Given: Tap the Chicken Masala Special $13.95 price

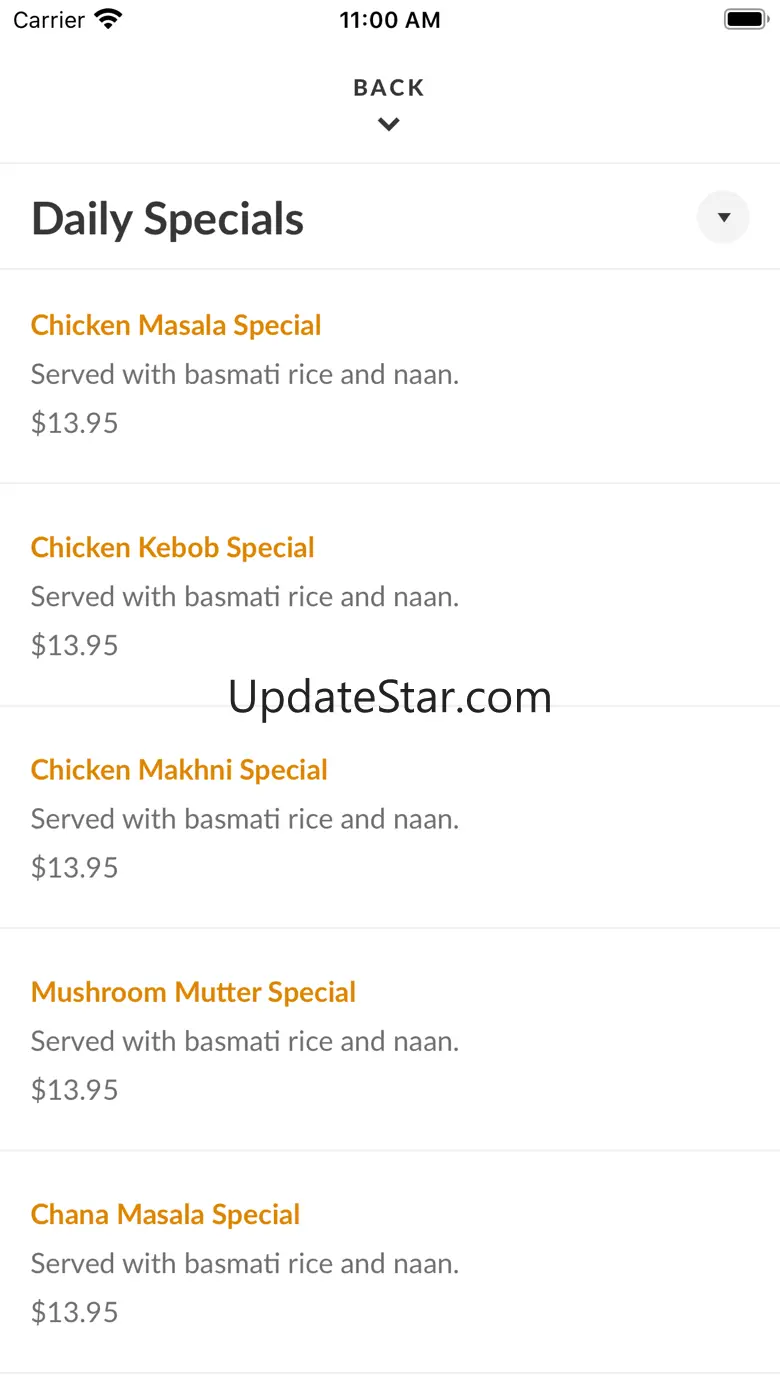Looking at the screenshot, I should (x=75, y=423).
